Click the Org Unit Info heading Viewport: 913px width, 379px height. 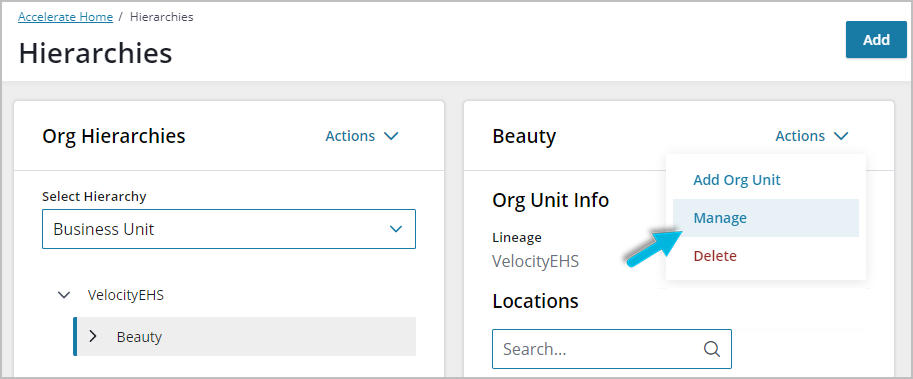point(551,200)
